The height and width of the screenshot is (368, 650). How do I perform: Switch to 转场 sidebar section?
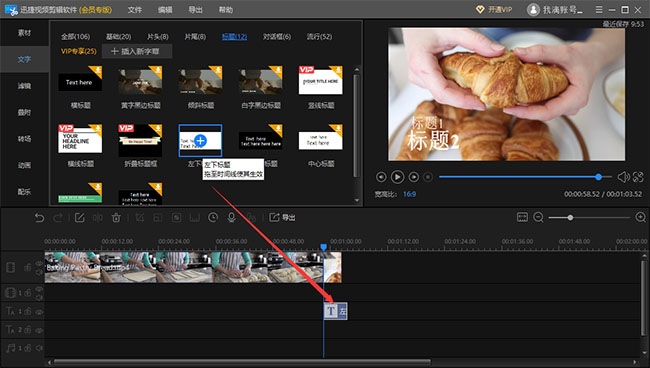pyautogui.click(x=24, y=139)
